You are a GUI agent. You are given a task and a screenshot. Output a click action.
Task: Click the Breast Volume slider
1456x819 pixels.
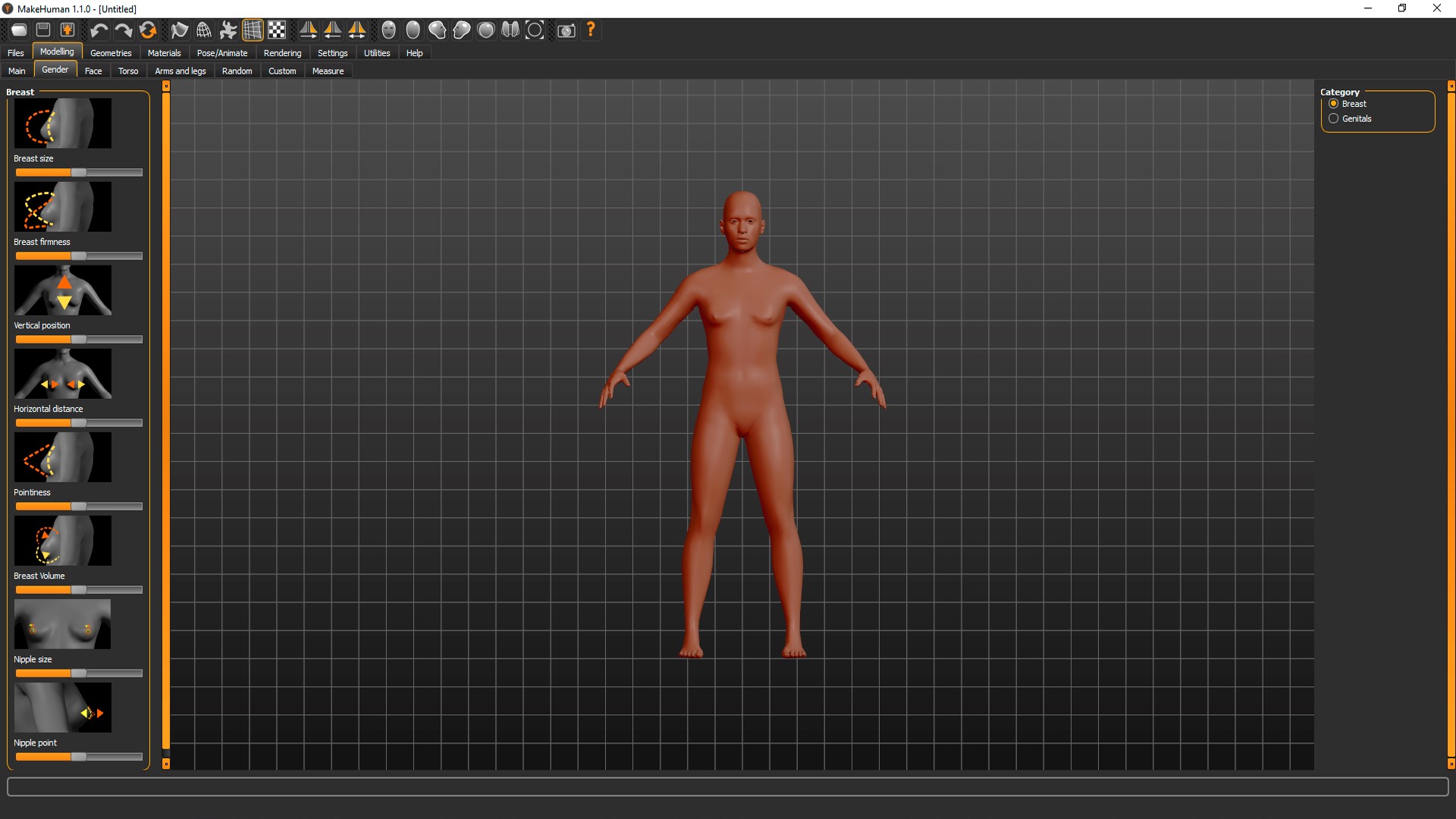[79, 590]
